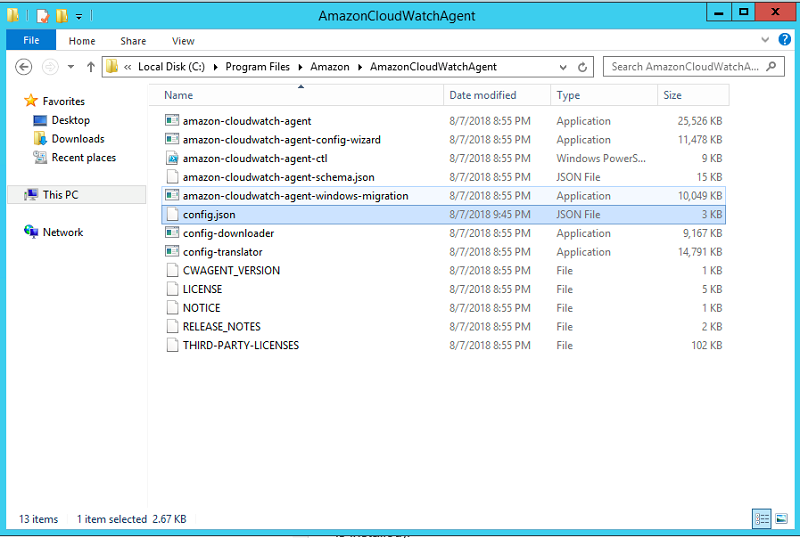Switch to the Home ribbon tab

[82, 41]
